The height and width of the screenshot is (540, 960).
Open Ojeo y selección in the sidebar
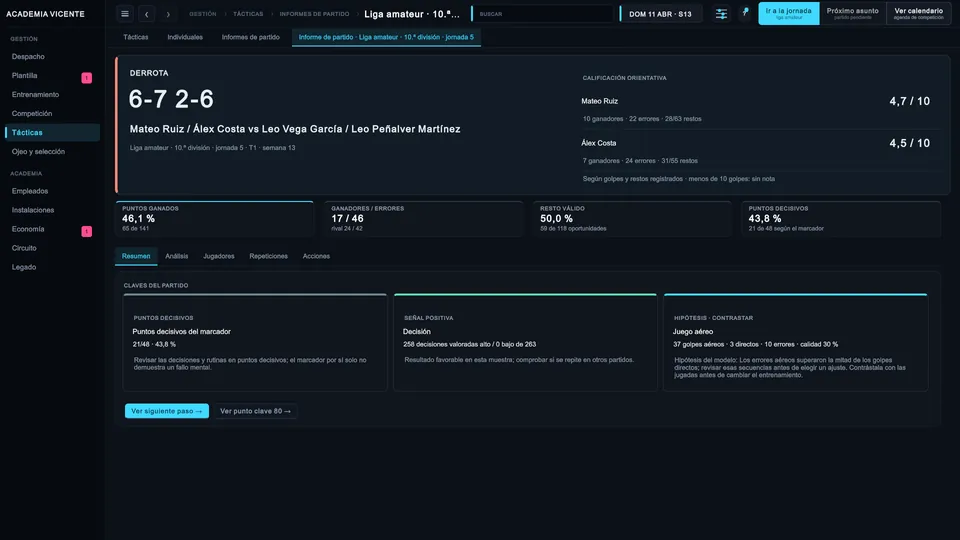point(52,151)
